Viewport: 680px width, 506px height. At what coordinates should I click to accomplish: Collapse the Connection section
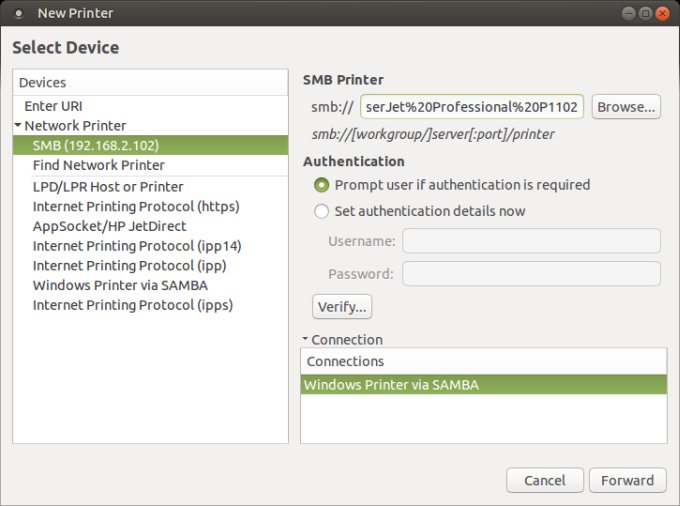(305, 339)
